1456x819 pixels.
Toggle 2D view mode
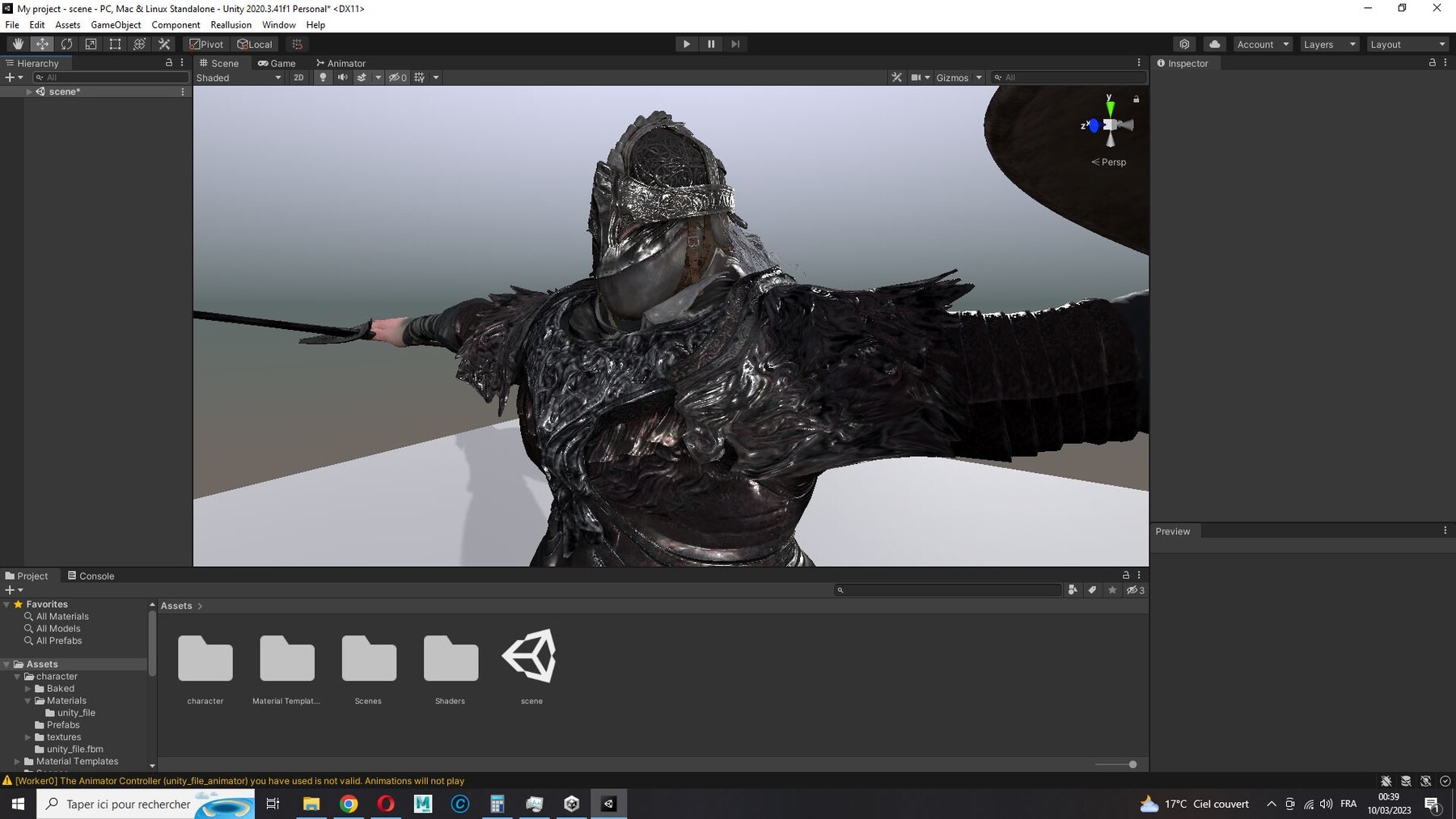(298, 77)
